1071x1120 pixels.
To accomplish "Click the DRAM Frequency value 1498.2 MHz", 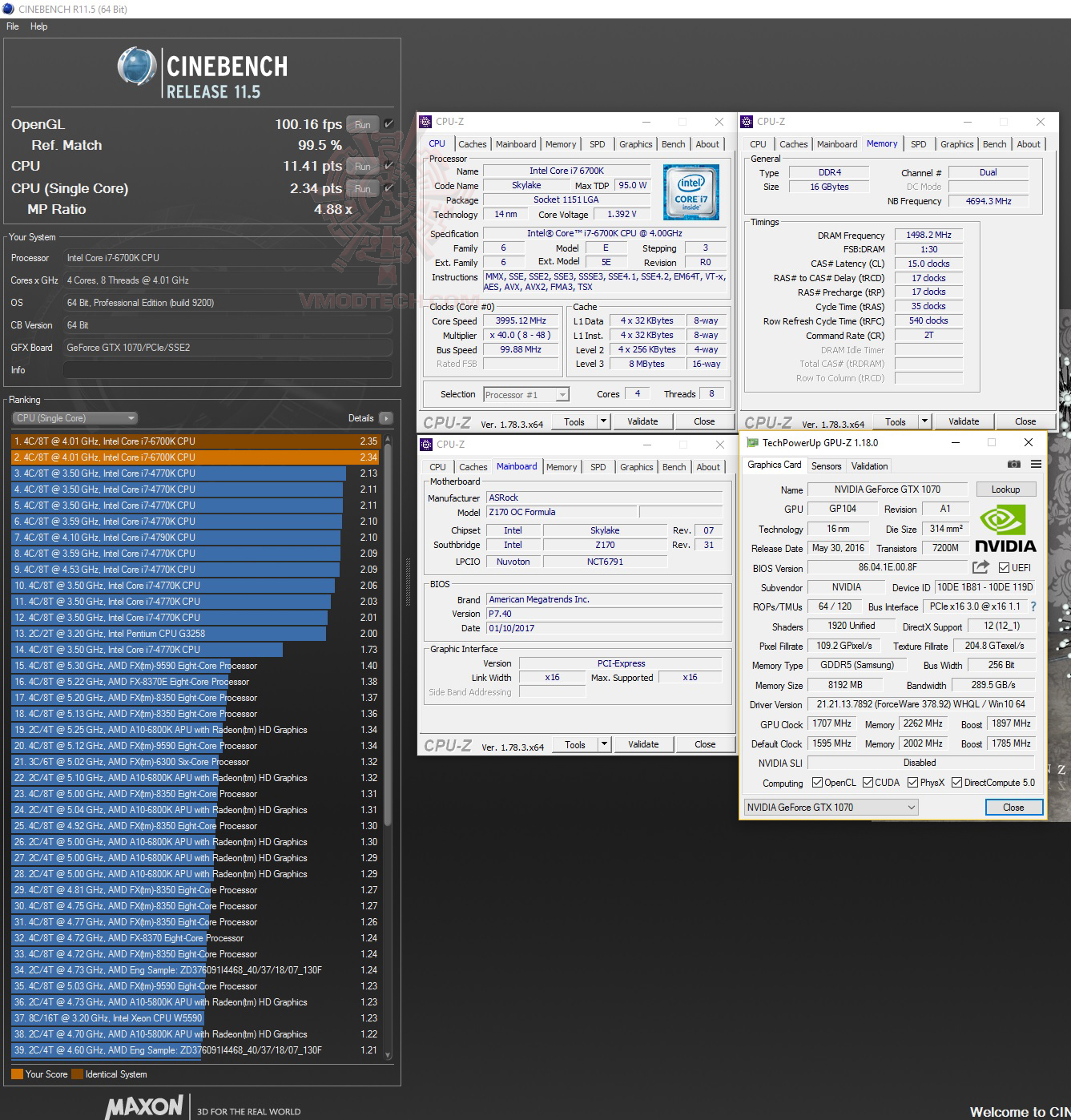I will [928, 236].
